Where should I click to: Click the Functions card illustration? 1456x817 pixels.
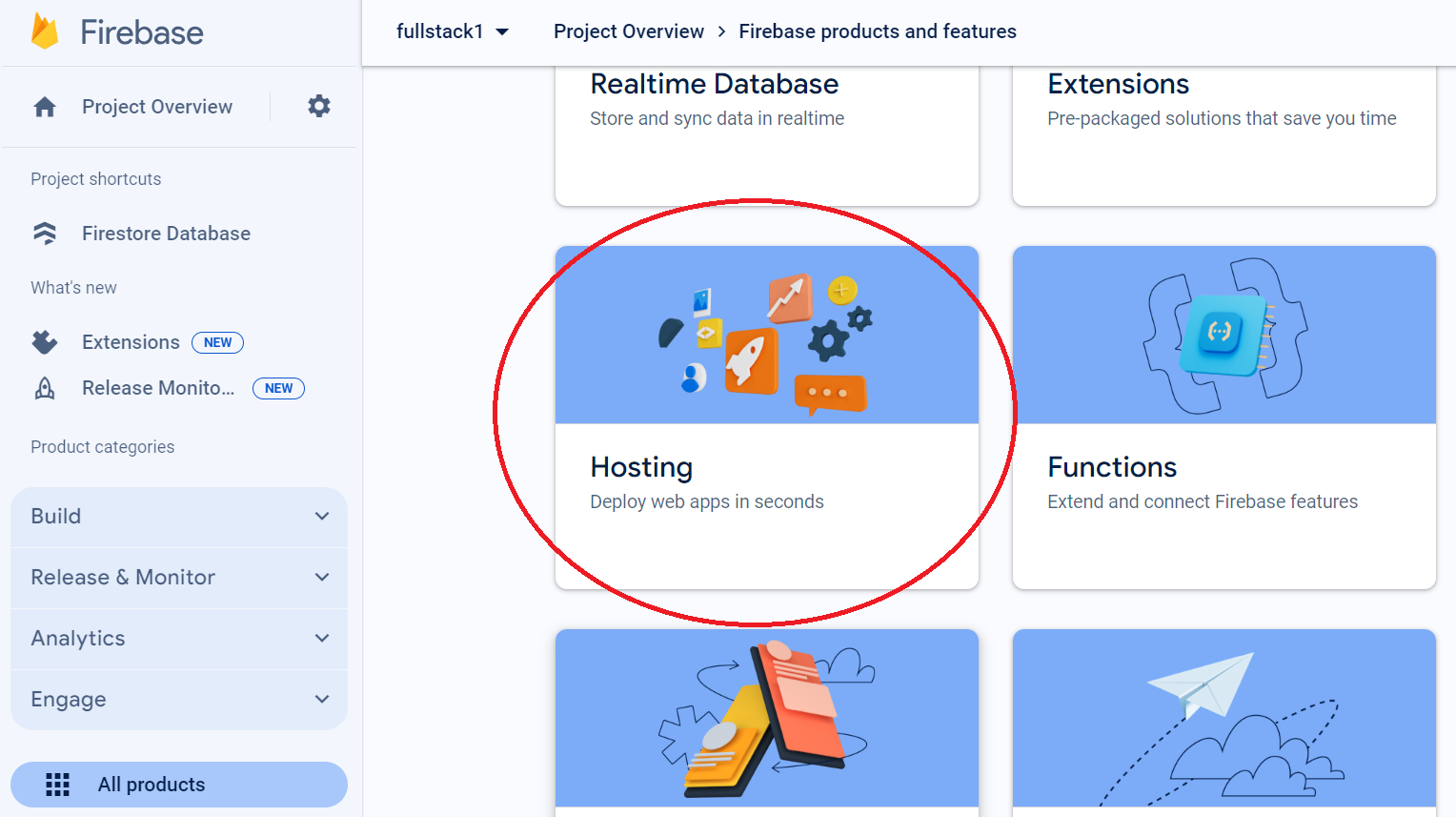point(1223,335)
